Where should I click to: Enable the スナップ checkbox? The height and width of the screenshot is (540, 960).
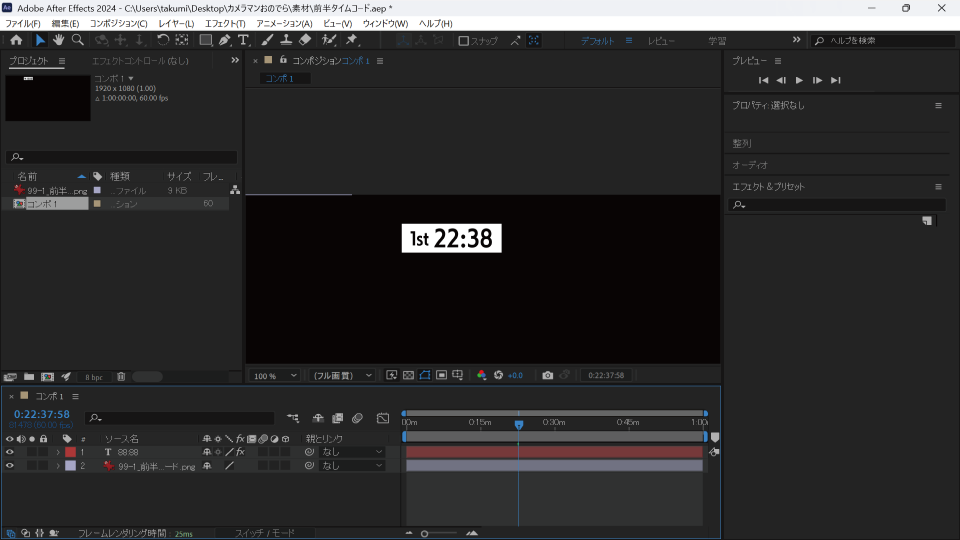[464, 41]
